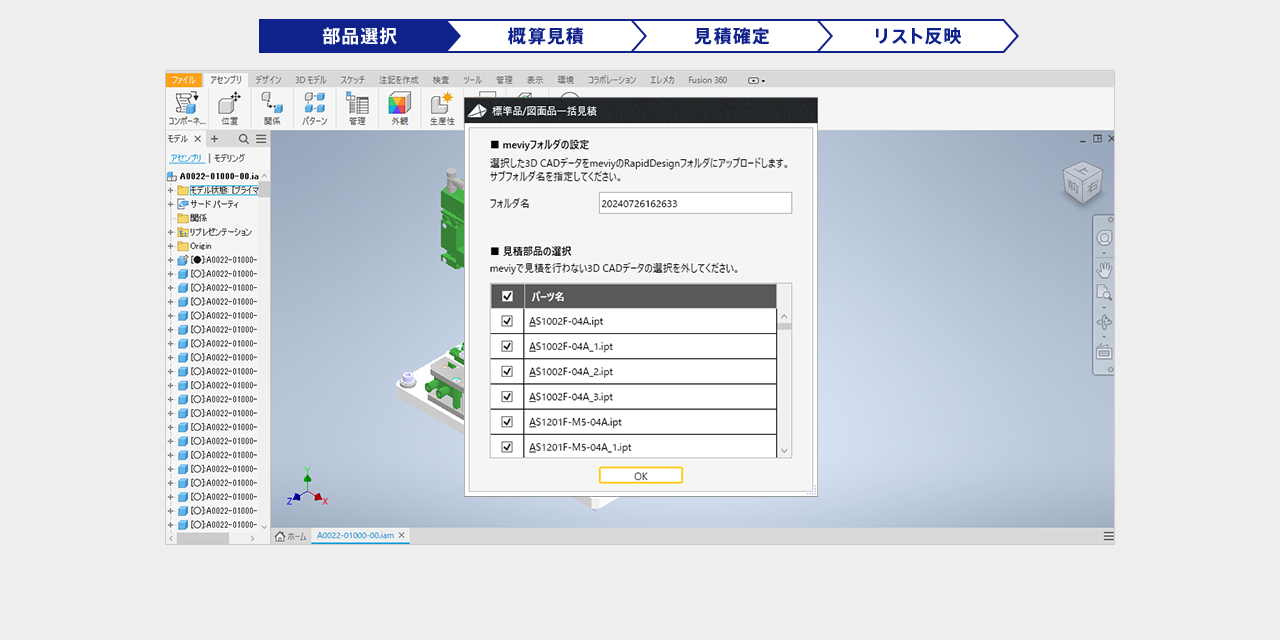Open the 外観 (Appearance) color cube icon

[399, 105]
